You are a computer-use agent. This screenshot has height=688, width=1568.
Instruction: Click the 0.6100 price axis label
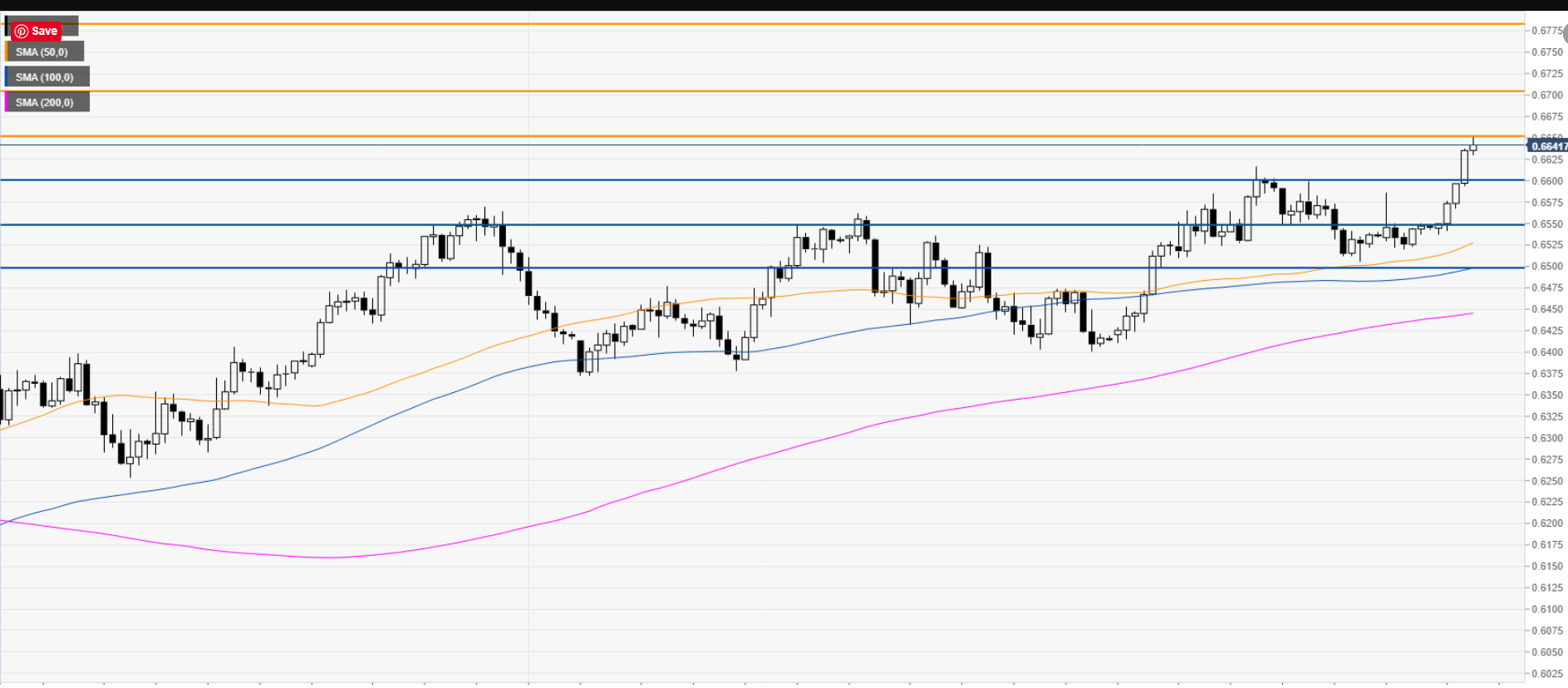pyautogui.click(x=1547, y=609)
